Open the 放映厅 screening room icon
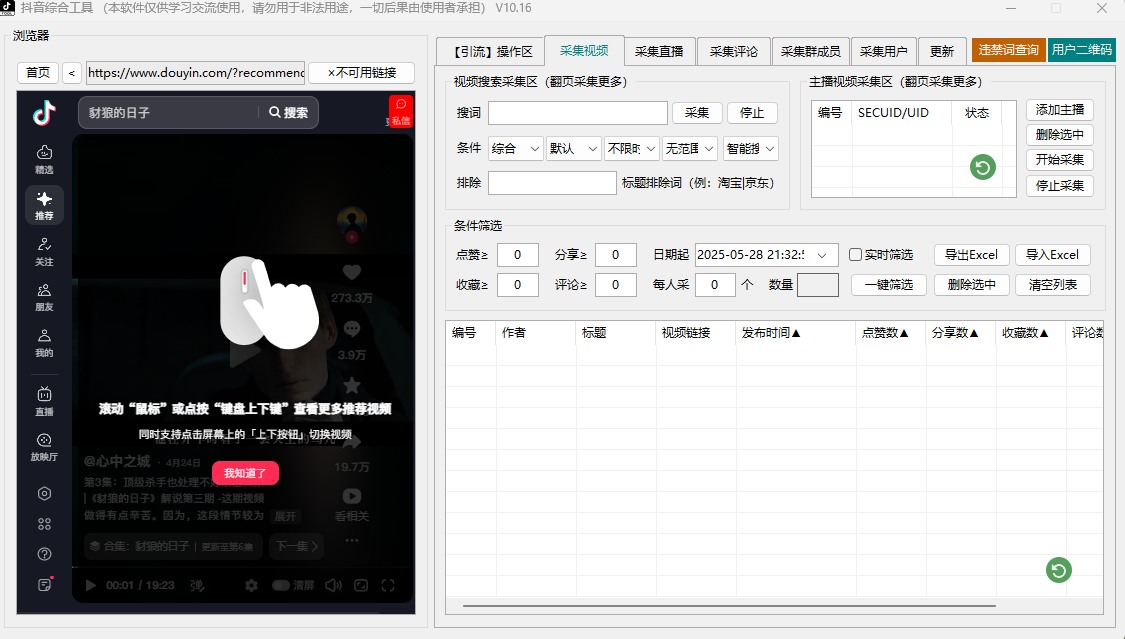The width and height of the screenshot is (1125, 639). tap(44, 446)
